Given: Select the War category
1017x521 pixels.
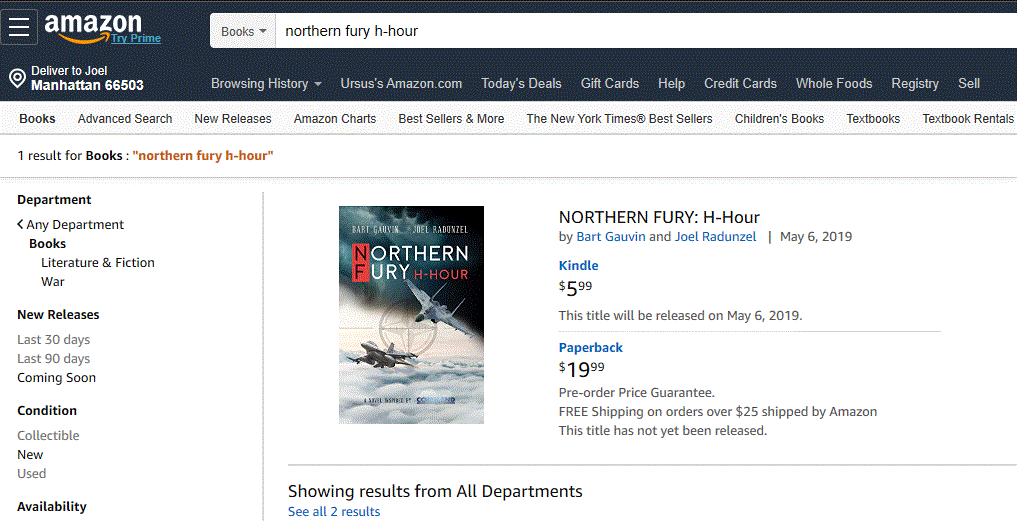Looking at the screenshot, I should pos(53,282).
